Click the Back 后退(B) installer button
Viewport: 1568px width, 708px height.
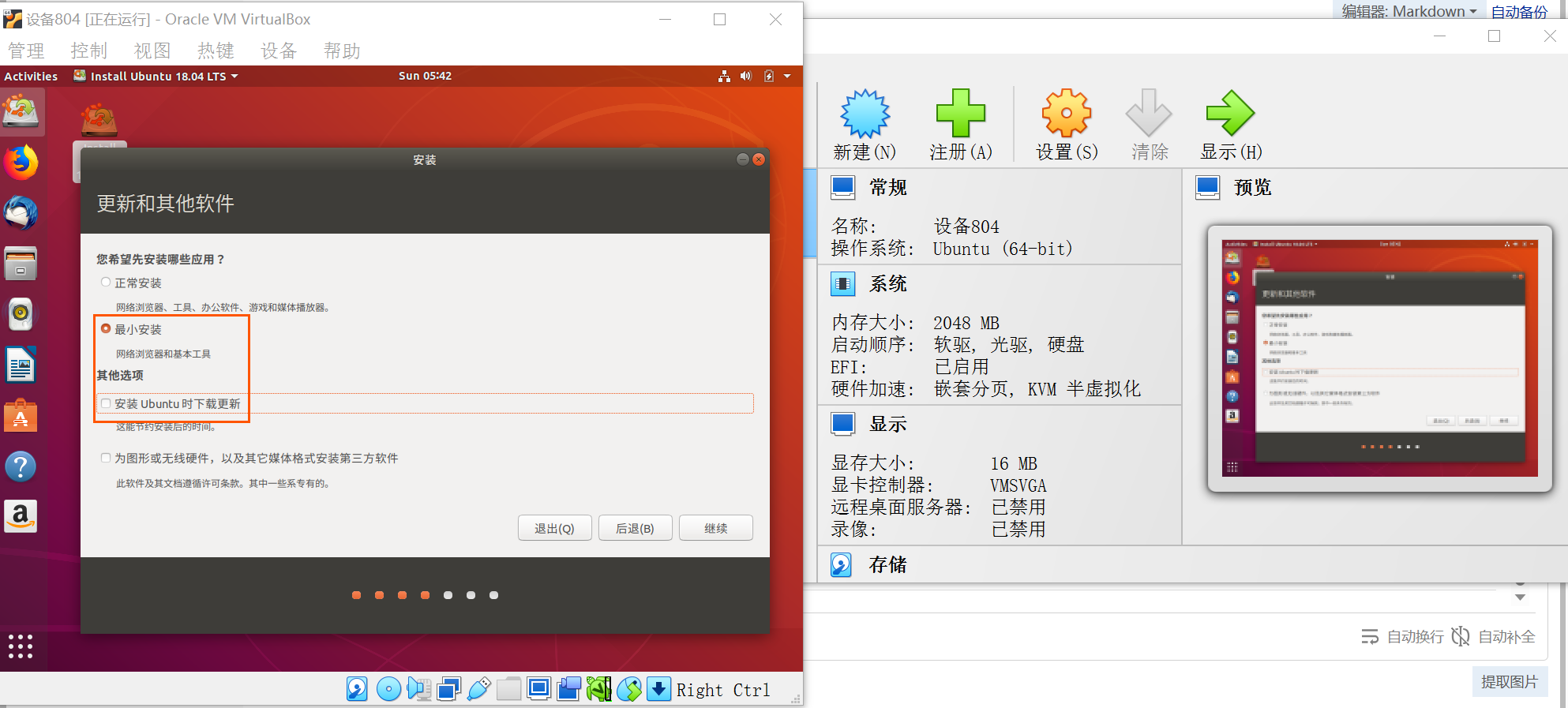point(635,528)
